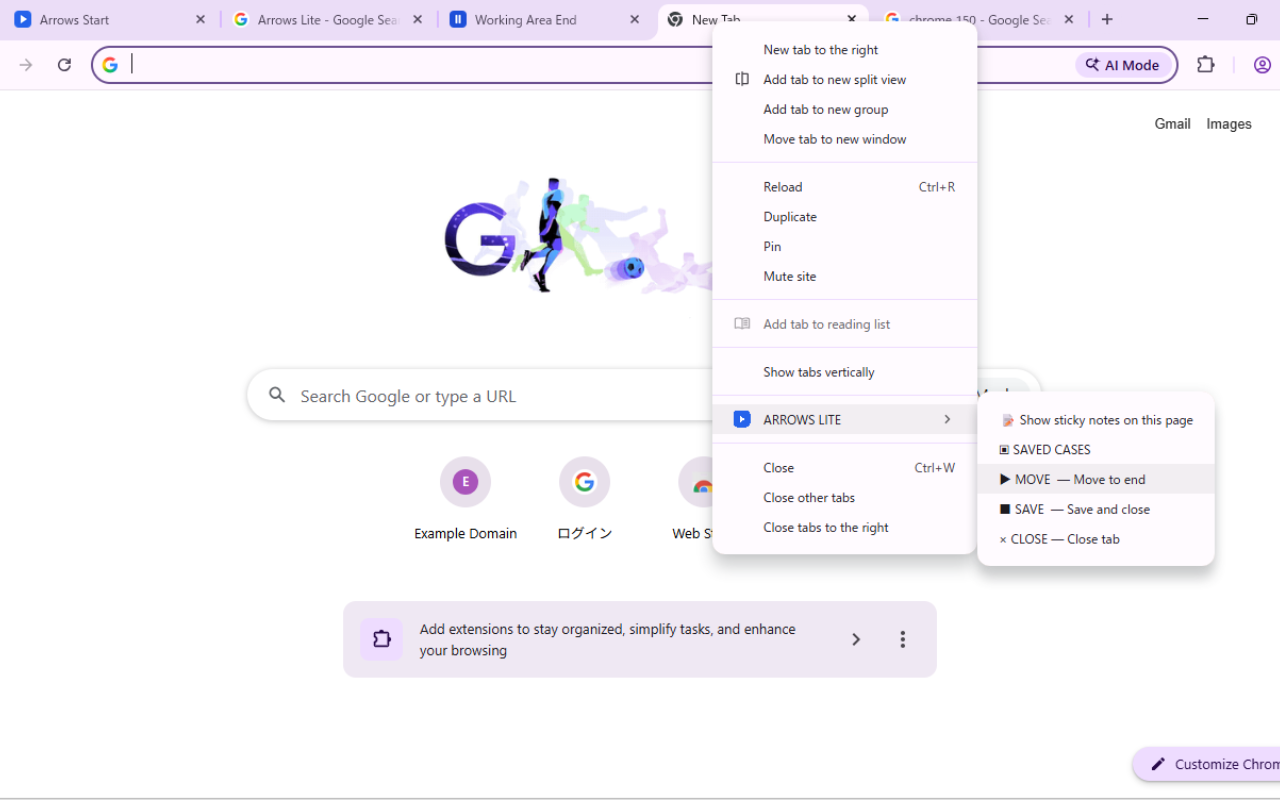1280x800 pixels.
Task: Click the Customize Chrome button
Action: tap(1208, 764)
